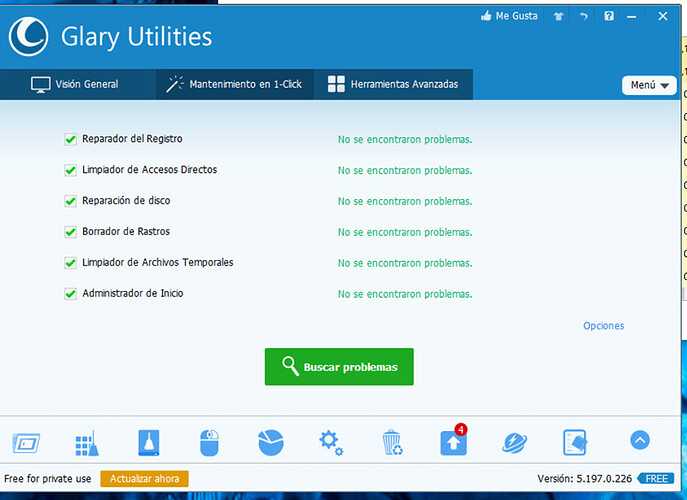Click the Me Gusta thumbs-up icon
This screenshot has width=687, height=500.
486,16
